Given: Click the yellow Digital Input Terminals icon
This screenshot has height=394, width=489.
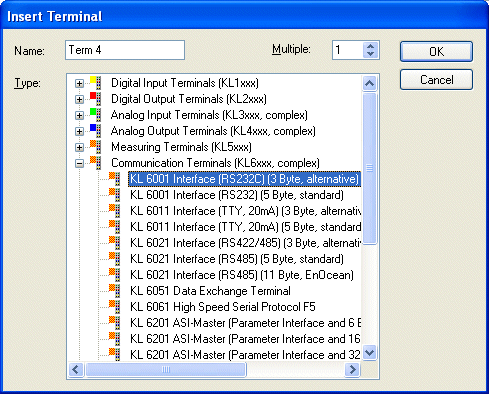Looking at the screenshot, I should [x=96, y=82].
